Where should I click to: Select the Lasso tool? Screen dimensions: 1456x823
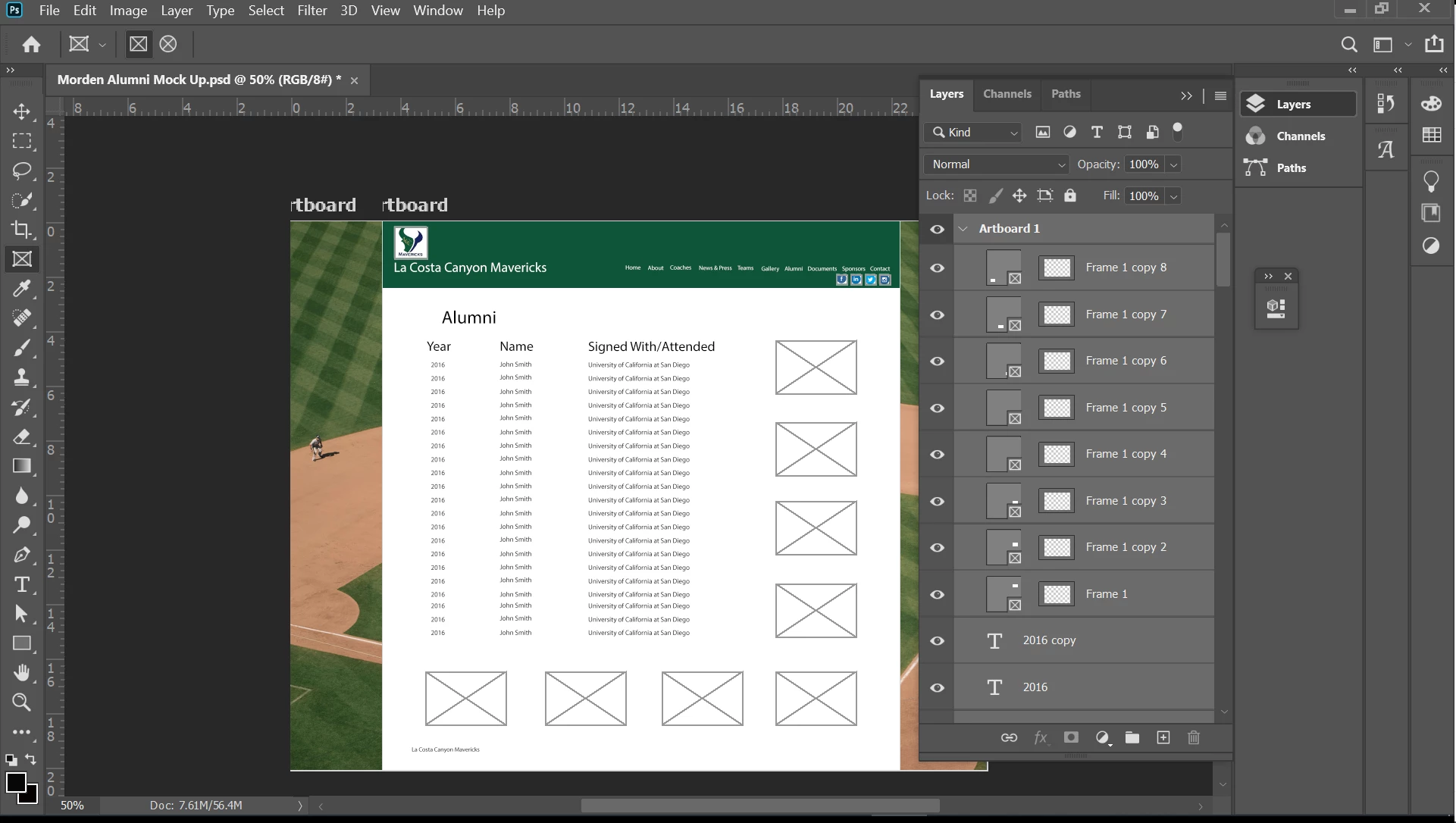(21, 170)
